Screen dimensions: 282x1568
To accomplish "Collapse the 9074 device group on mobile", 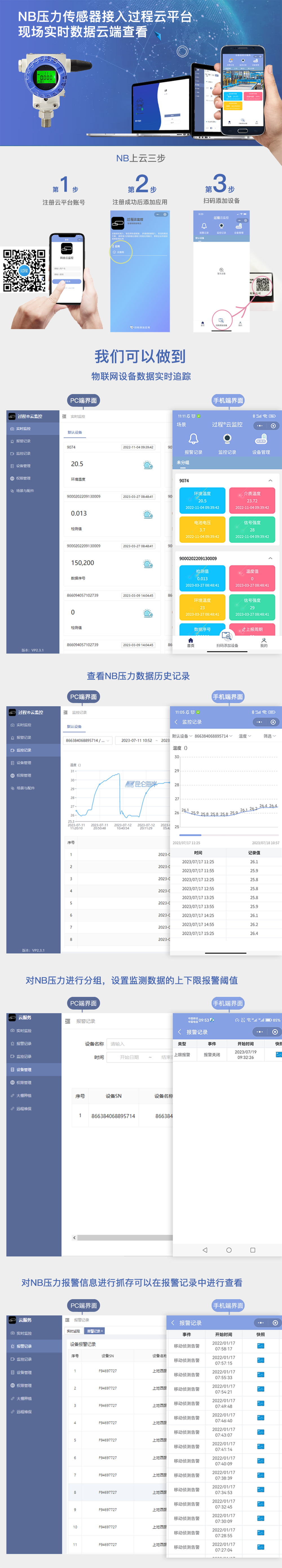I will pyautogui.click(x=270, y=481).
